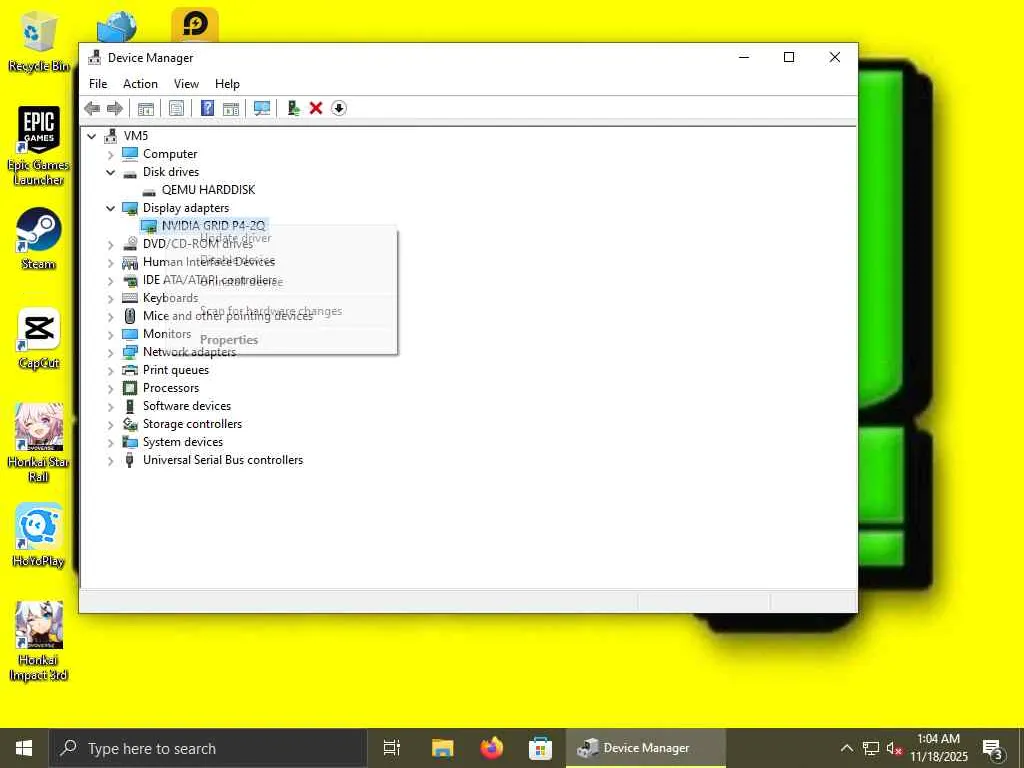Screen dimensions: 1024x768
Task: Open the notification center icon
Action: (x=993, y=748)
